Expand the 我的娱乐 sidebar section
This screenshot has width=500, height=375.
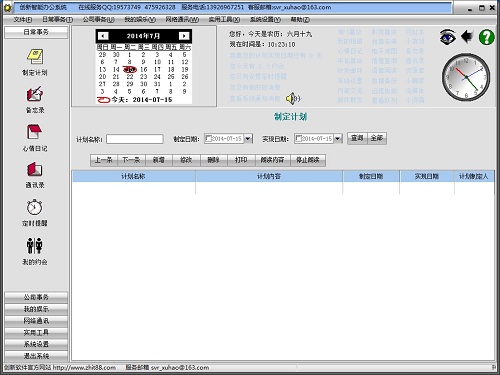36,309
